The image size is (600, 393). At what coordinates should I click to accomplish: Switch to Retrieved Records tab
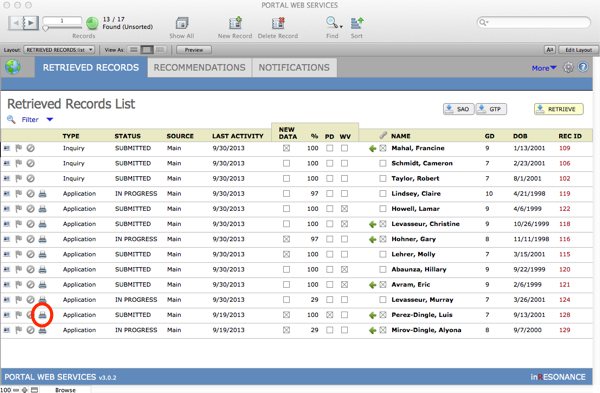(91, 67)
